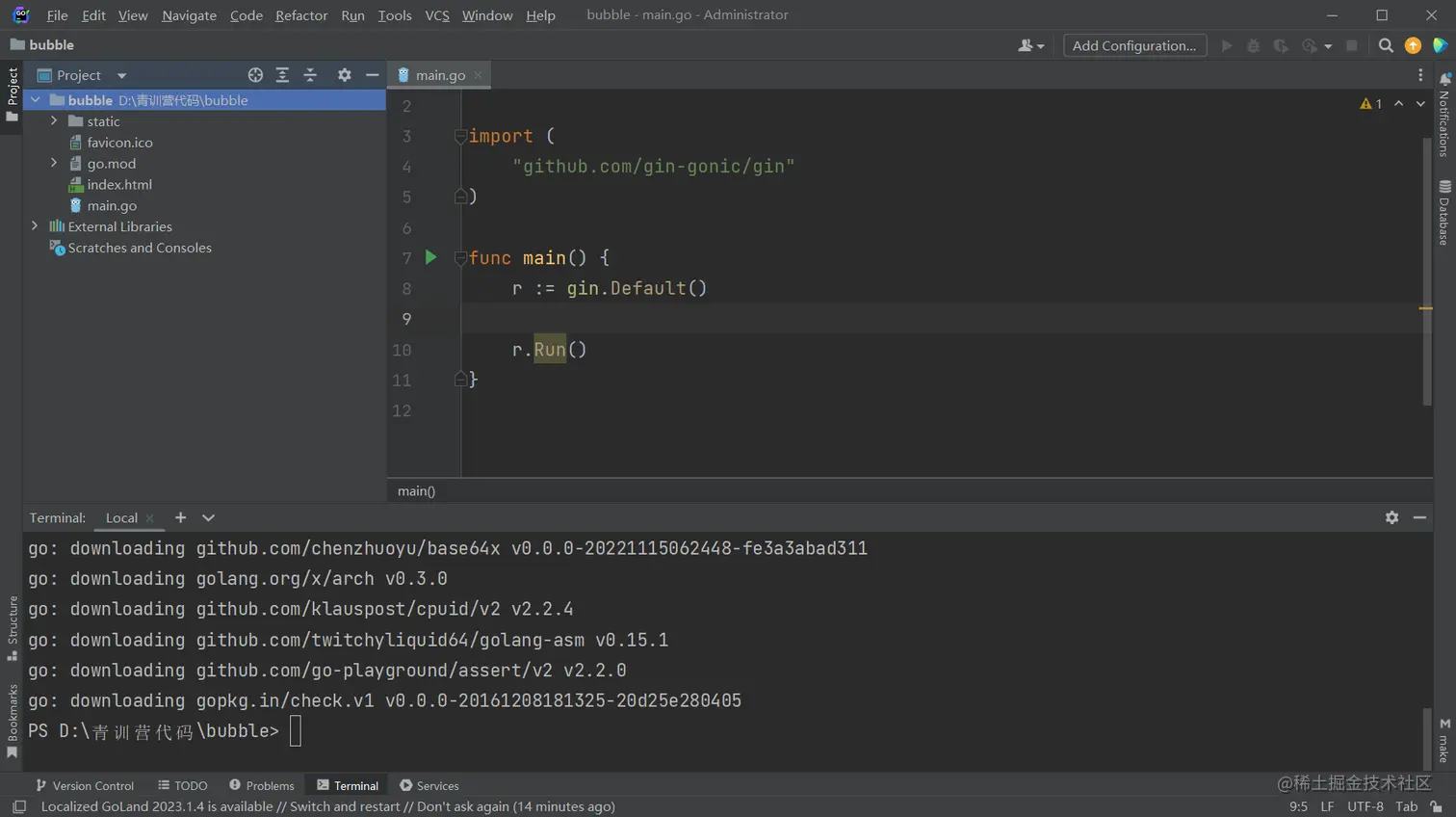Open Problems tool window
The image size is (1456, 817).
262,785
